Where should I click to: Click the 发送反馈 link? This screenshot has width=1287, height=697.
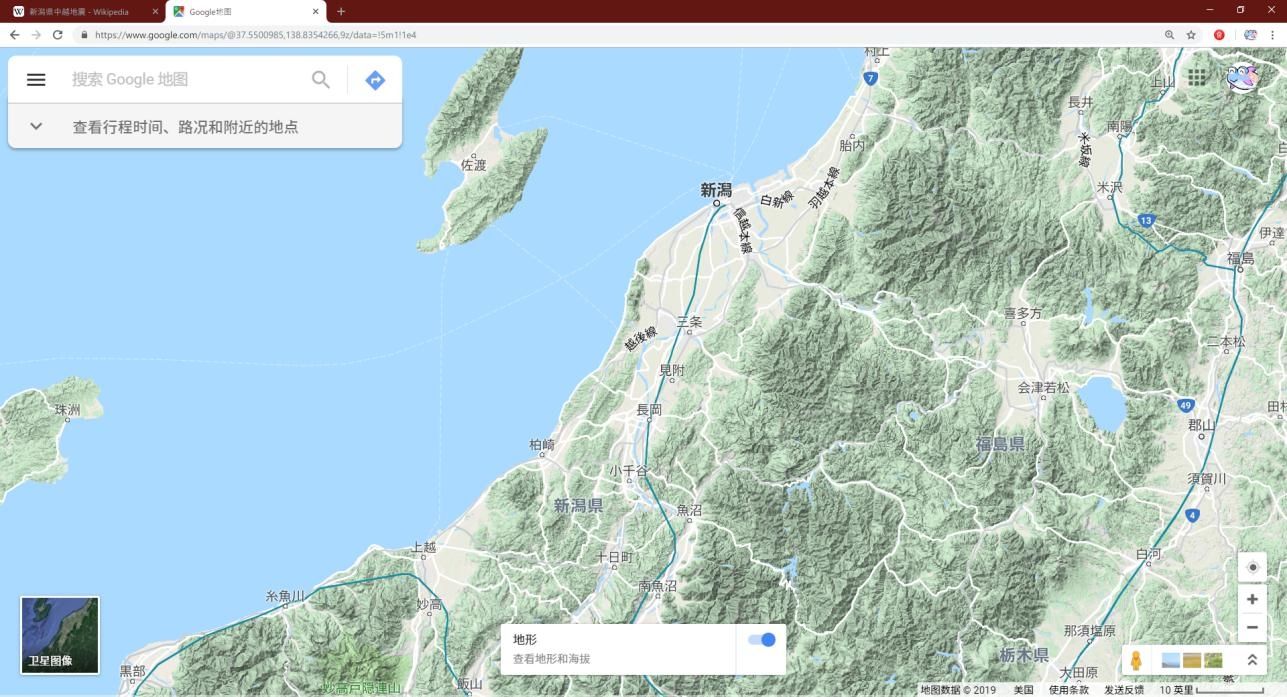click(1123, 690)
